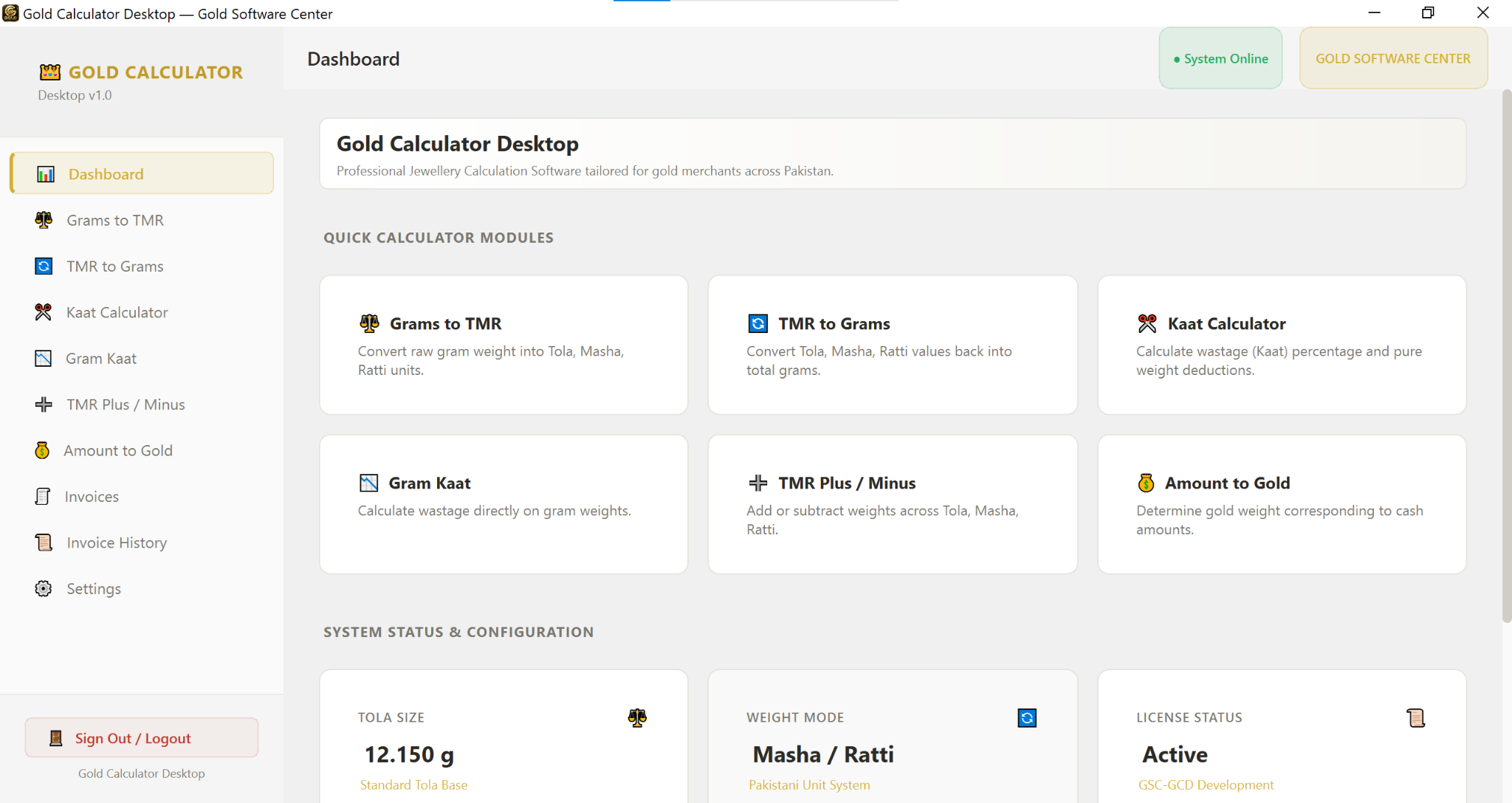Open Invoices label in the sidebar

click(x=92, y=497)
